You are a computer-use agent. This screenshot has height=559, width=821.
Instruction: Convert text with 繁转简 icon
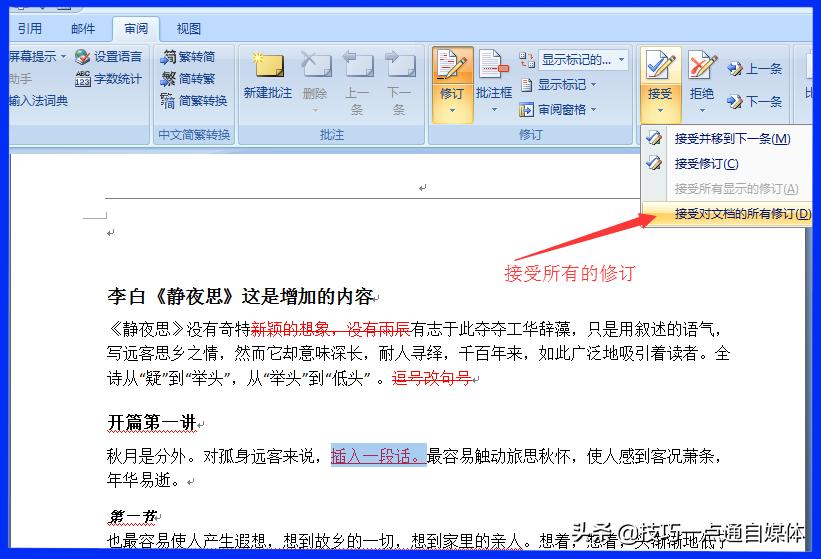pyautogui.click(x=168, y=57)
